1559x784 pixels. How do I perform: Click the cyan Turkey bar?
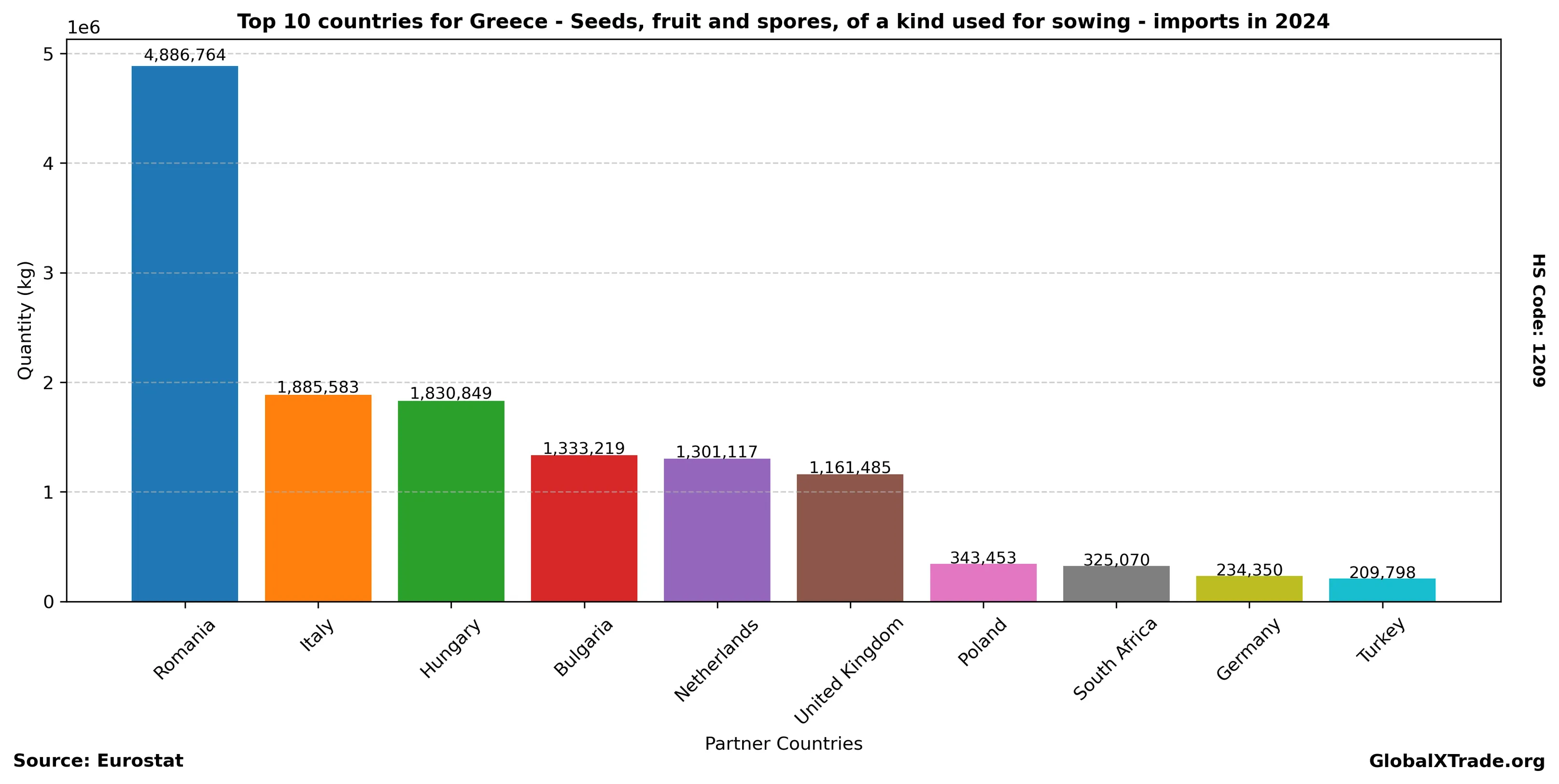pyautogui.click(x=1382, y=589)
